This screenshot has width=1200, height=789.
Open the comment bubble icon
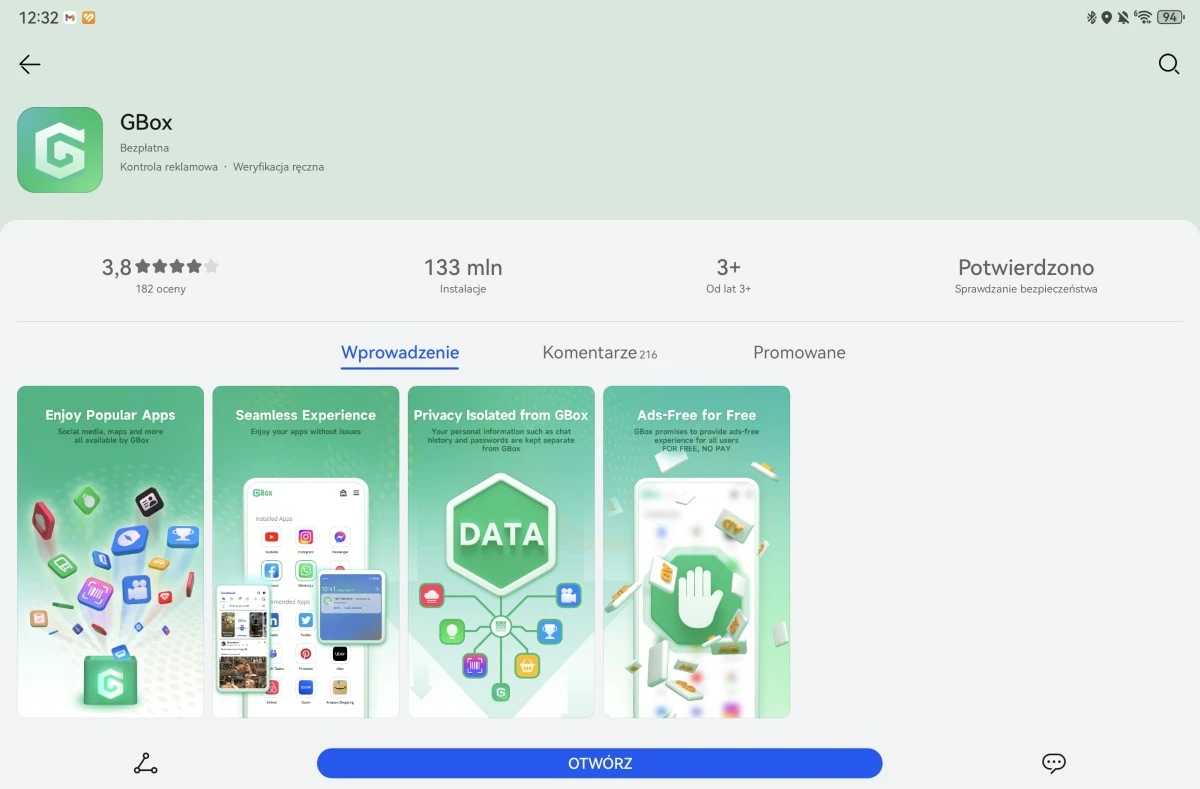click(x=1053, y=764)
